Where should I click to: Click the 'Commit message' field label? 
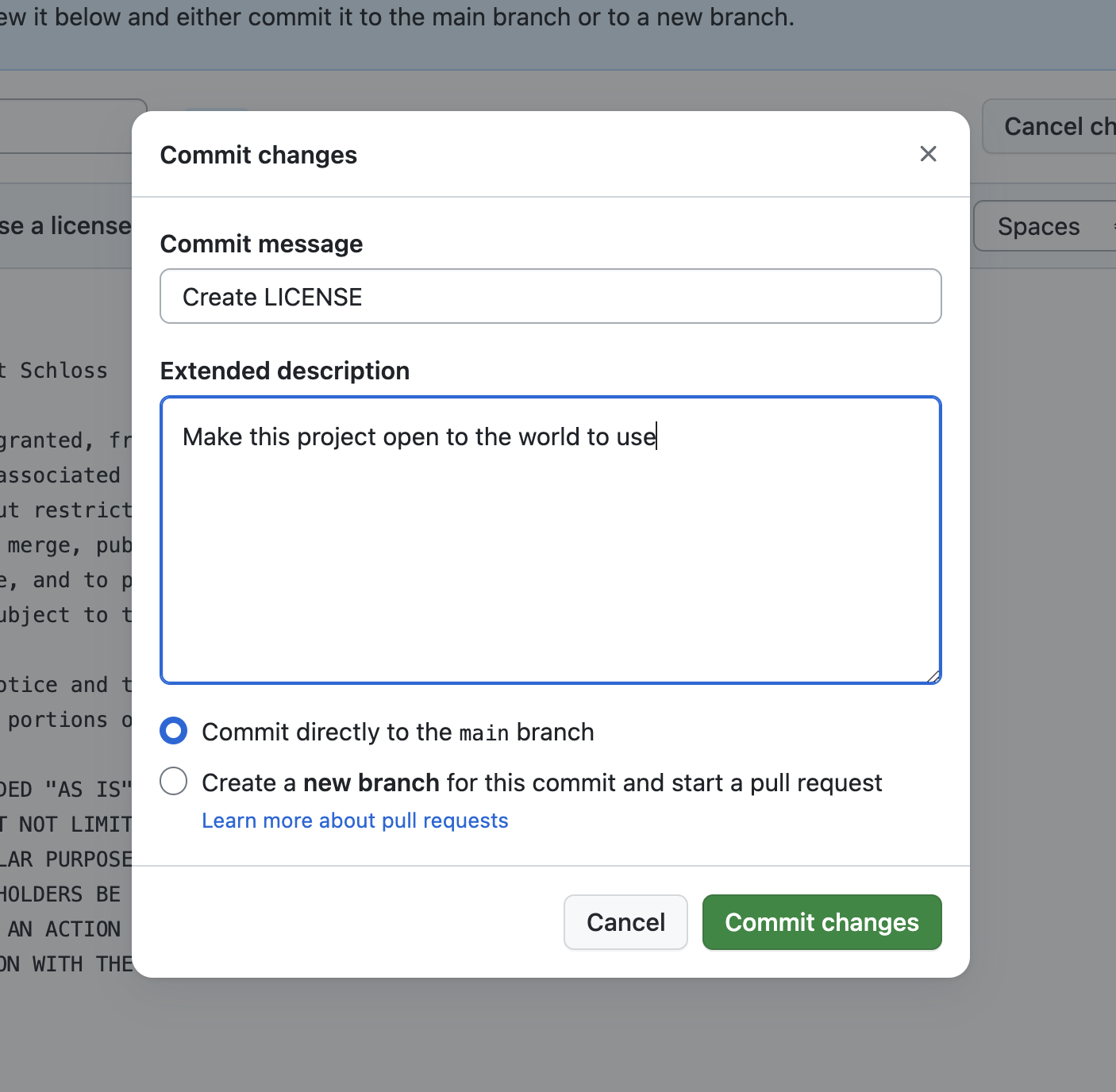point(261,244)
